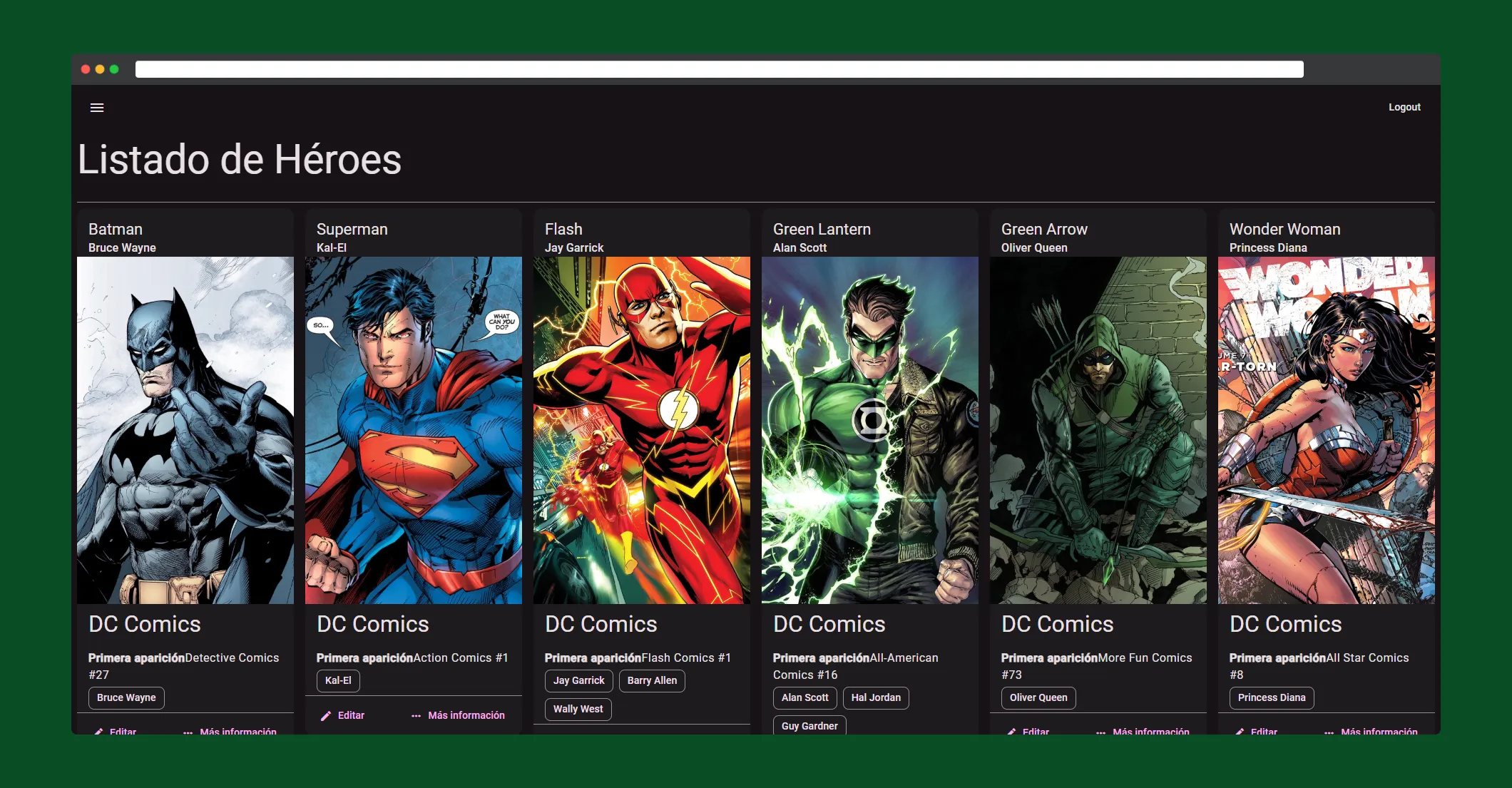Click the Flash hero image
Screen dimensions: 1512x788
[642, 430]
